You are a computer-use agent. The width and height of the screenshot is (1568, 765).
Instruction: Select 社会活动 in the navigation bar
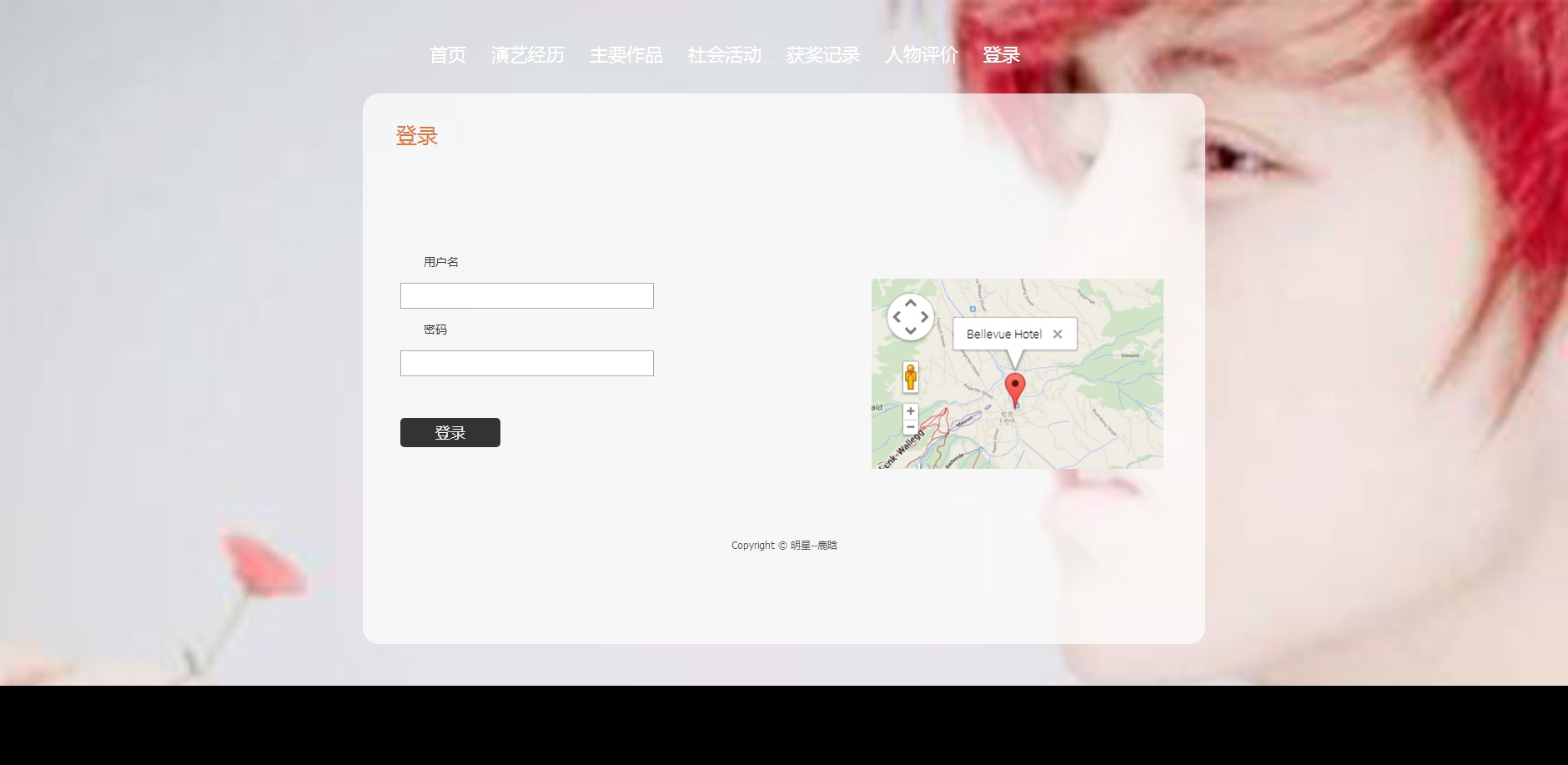[x=725, y=55]
